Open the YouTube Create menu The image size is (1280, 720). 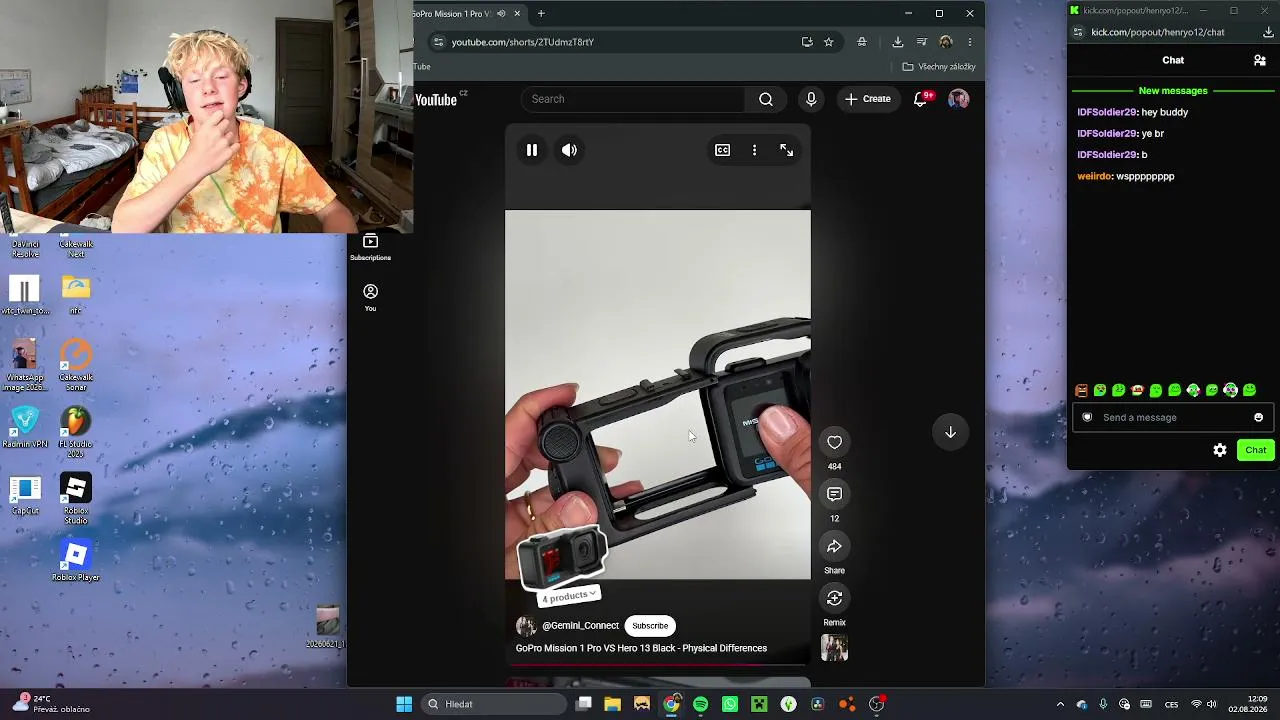[x=867, y=99]
